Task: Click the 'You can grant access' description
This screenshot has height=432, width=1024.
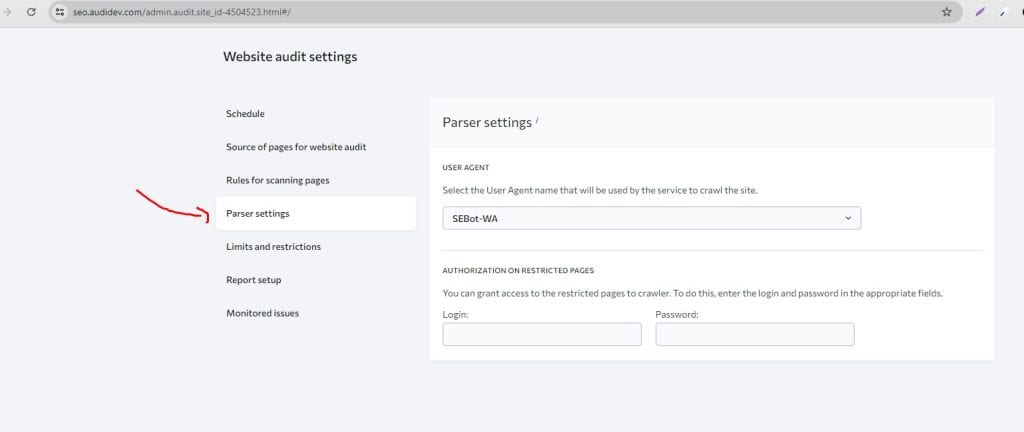Action: (x=692, y=294)
